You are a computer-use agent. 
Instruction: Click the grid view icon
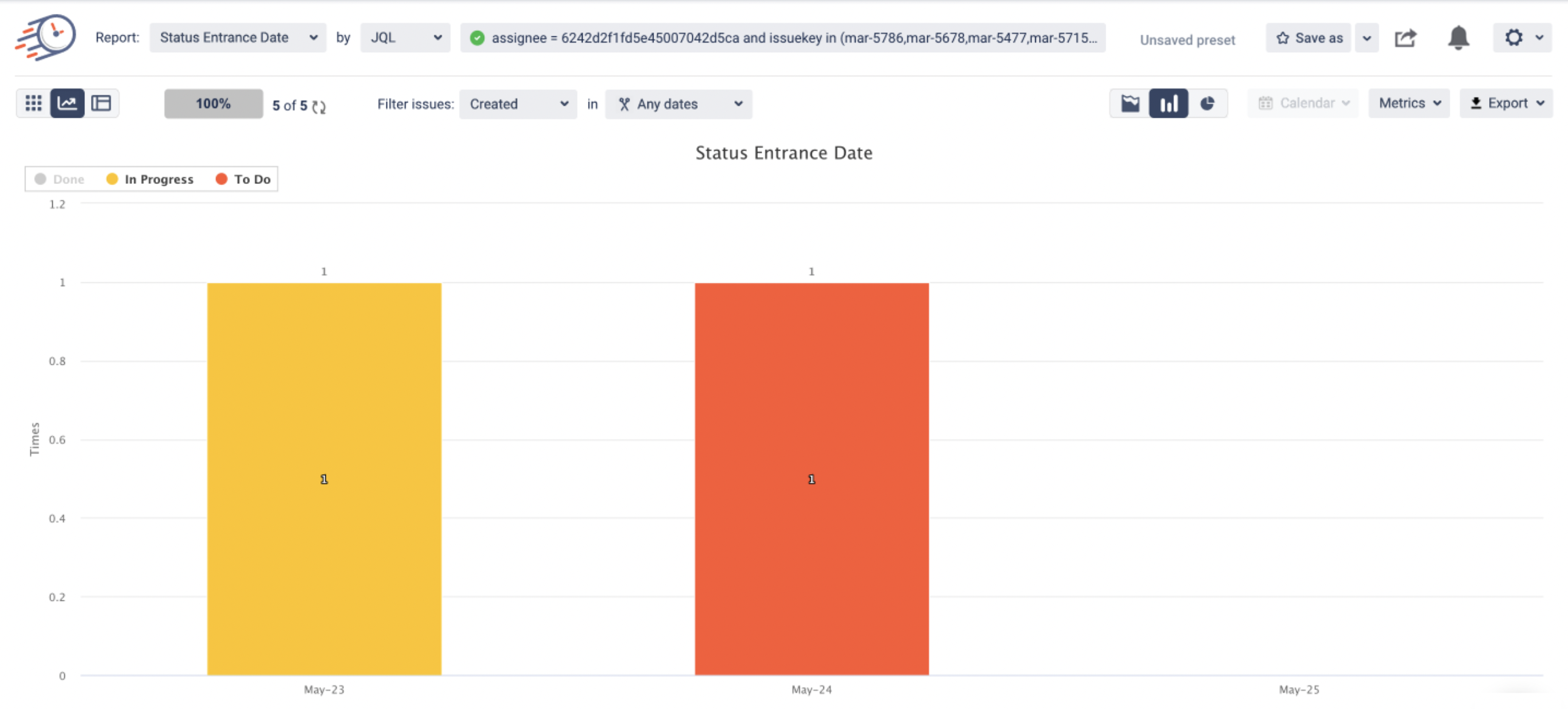[33, 103]
